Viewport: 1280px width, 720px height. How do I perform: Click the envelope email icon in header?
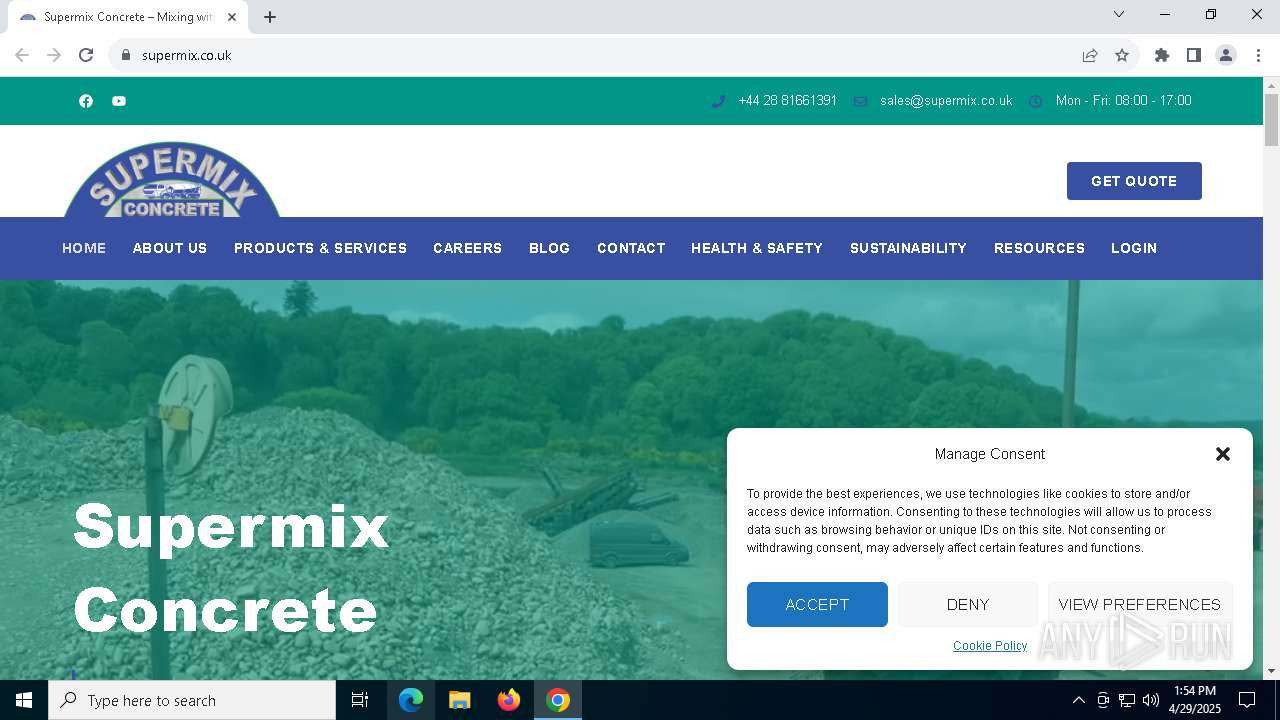point(860,101)
